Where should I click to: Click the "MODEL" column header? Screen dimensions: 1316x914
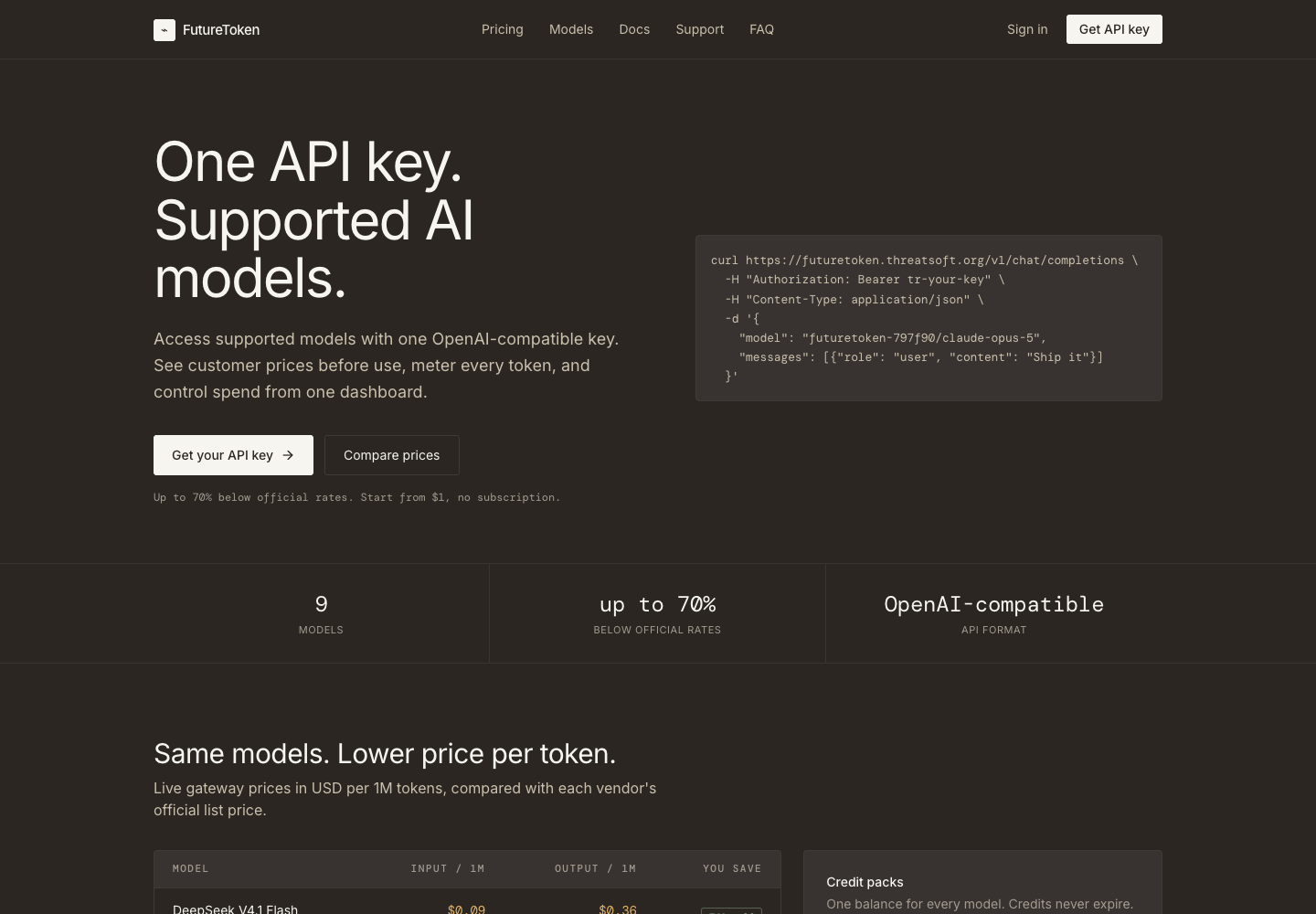[191, 869]
